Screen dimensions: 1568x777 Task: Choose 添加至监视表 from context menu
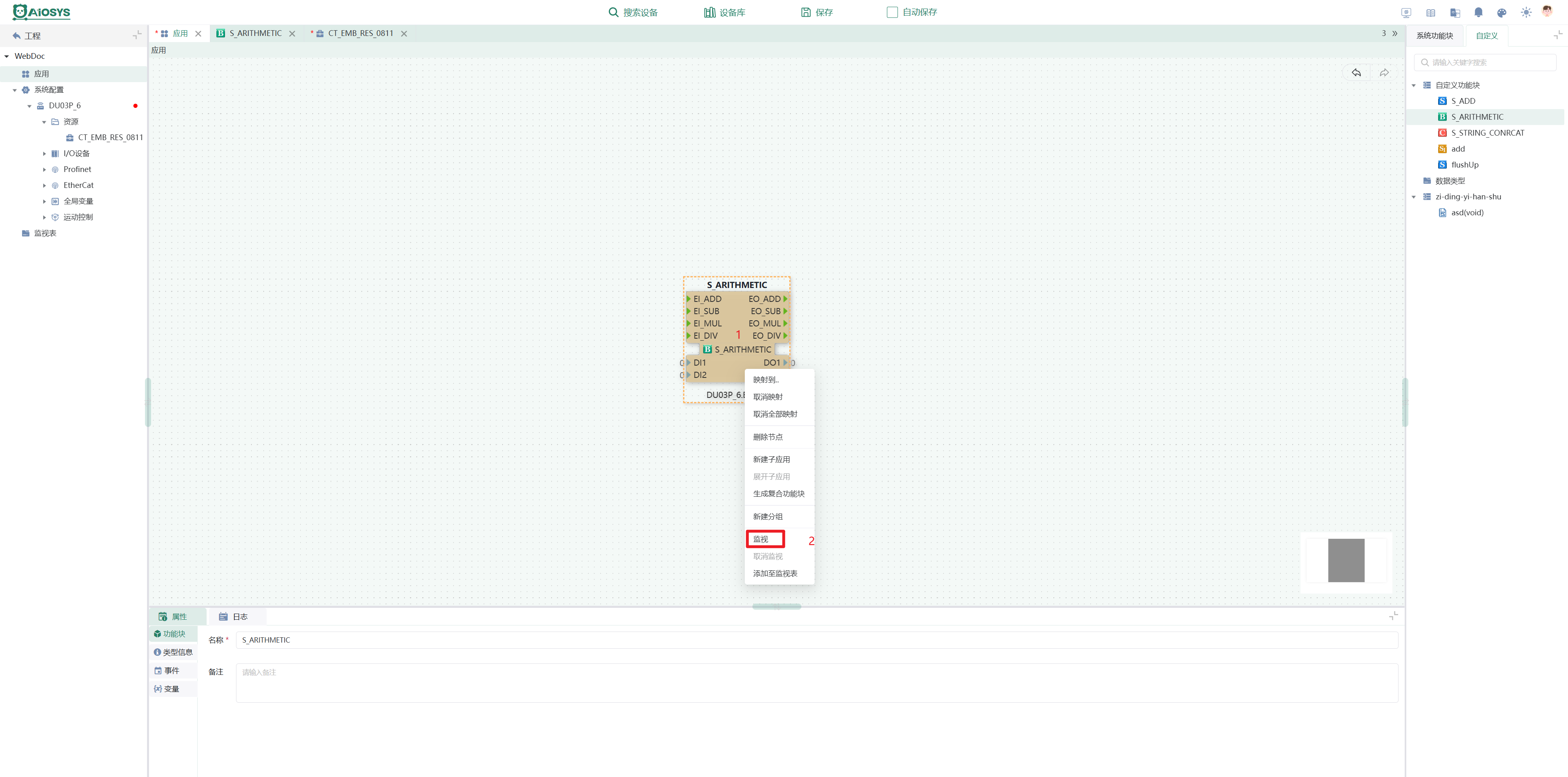779,573
